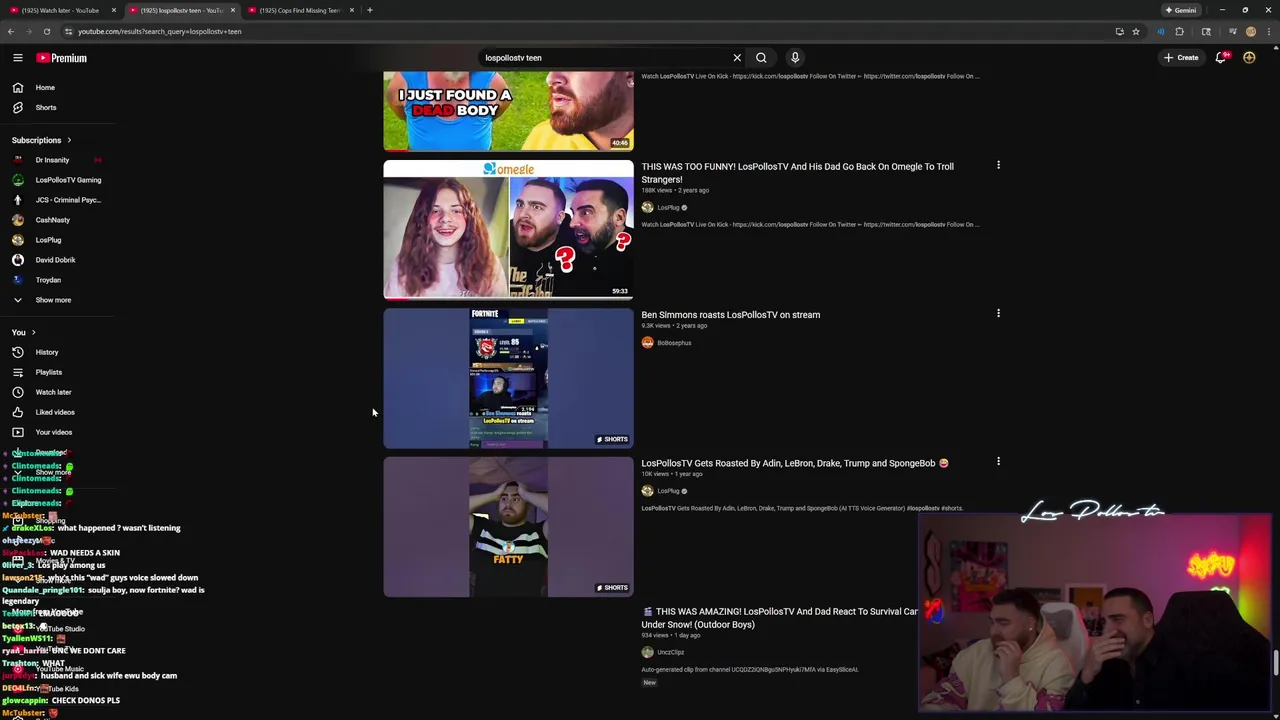Play the Omegle video thumbnail
Image resolution: width=1280 pixels, height=720 pixels.
pyautogui.click(x=508, y=230)
